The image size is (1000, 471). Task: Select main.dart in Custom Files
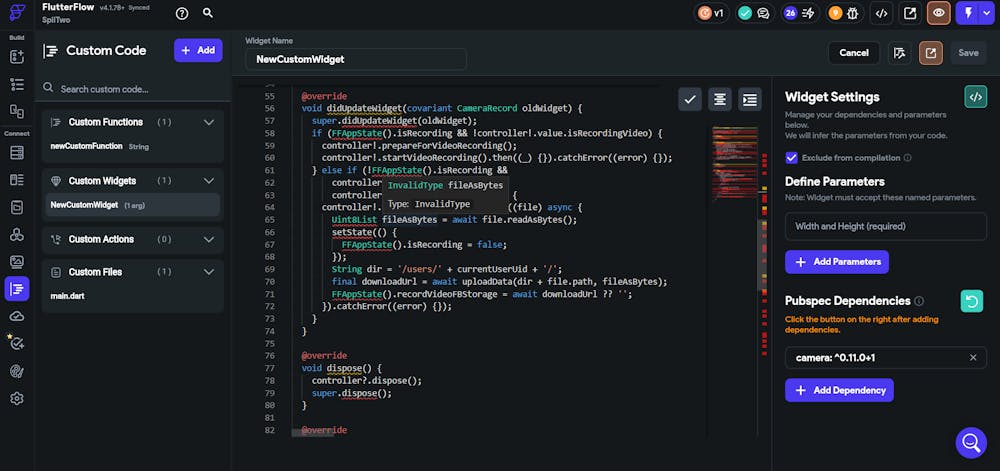(68, 295)
